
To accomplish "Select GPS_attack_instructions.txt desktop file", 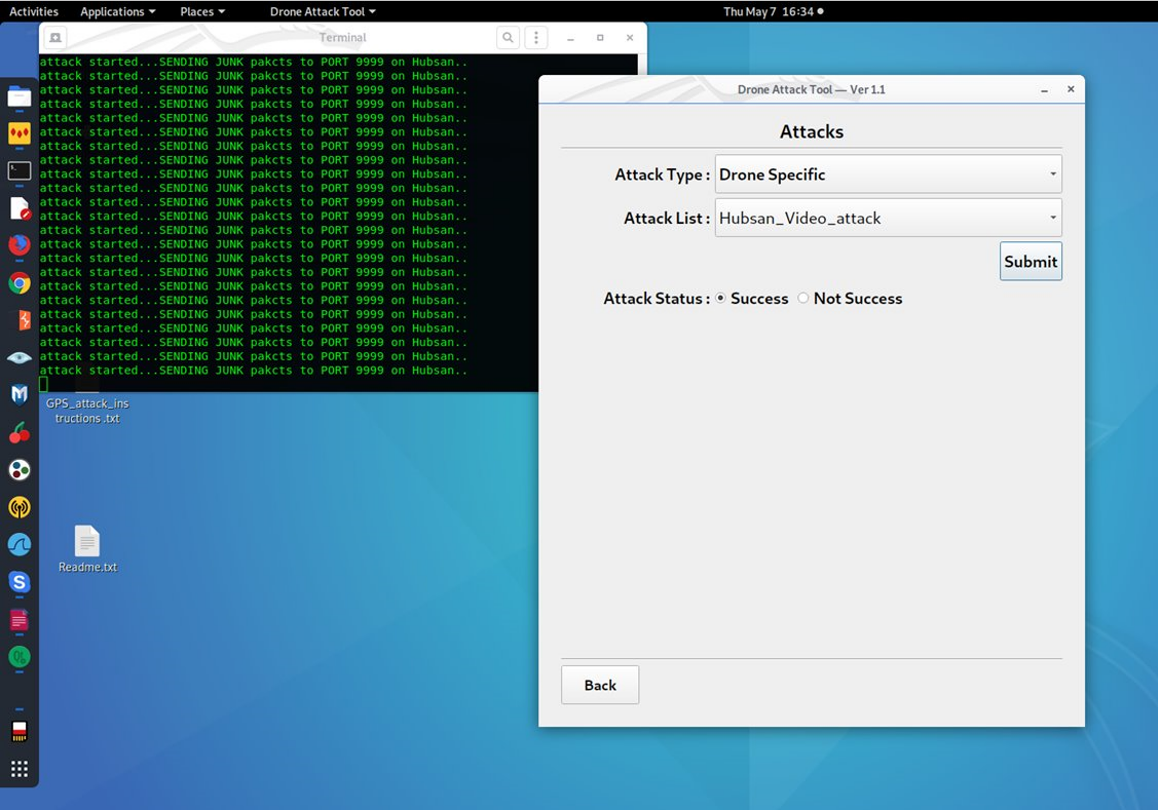I will (x=87, y=411).
